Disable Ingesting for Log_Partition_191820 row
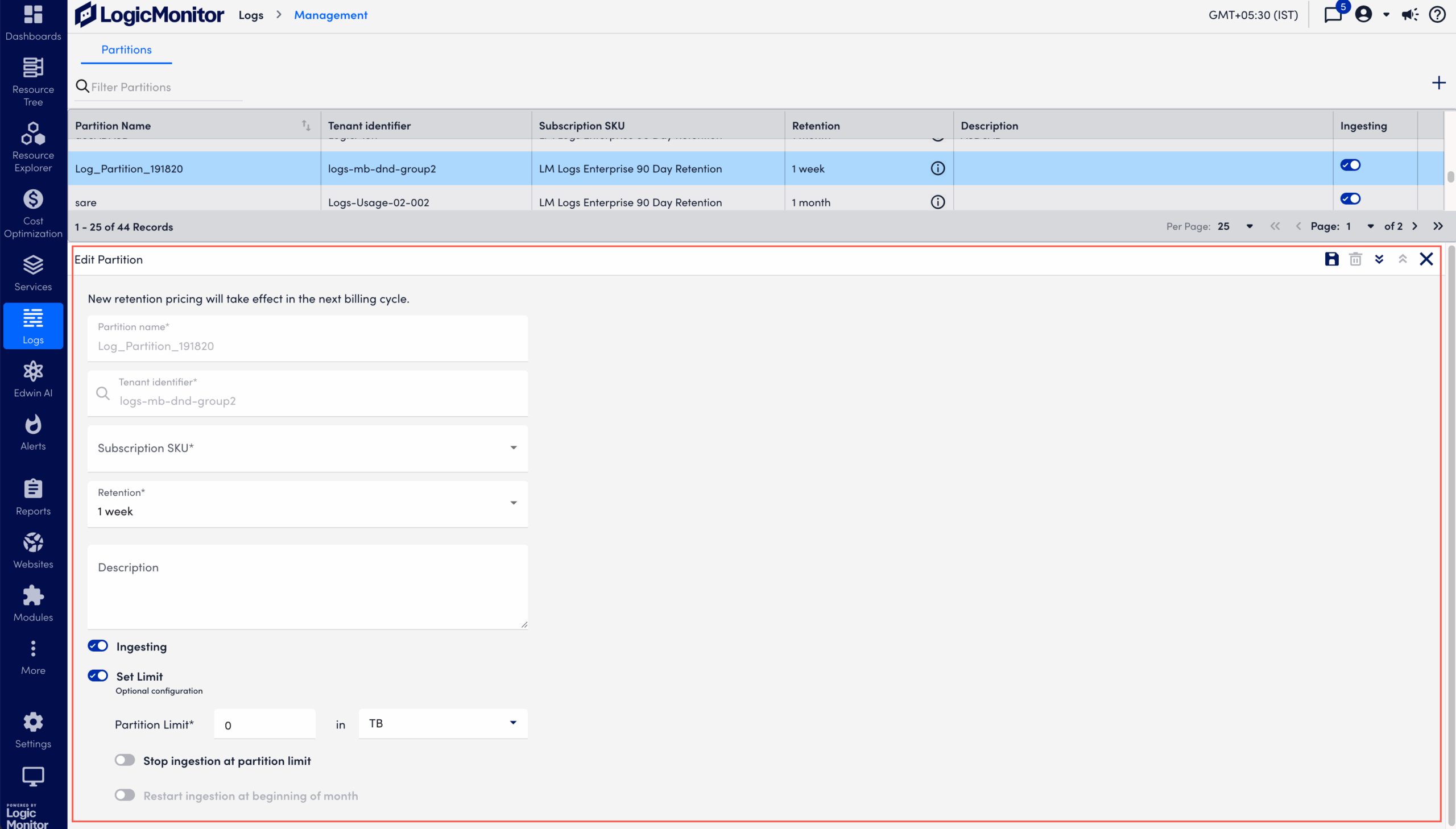 click(x=1350, y=164)
